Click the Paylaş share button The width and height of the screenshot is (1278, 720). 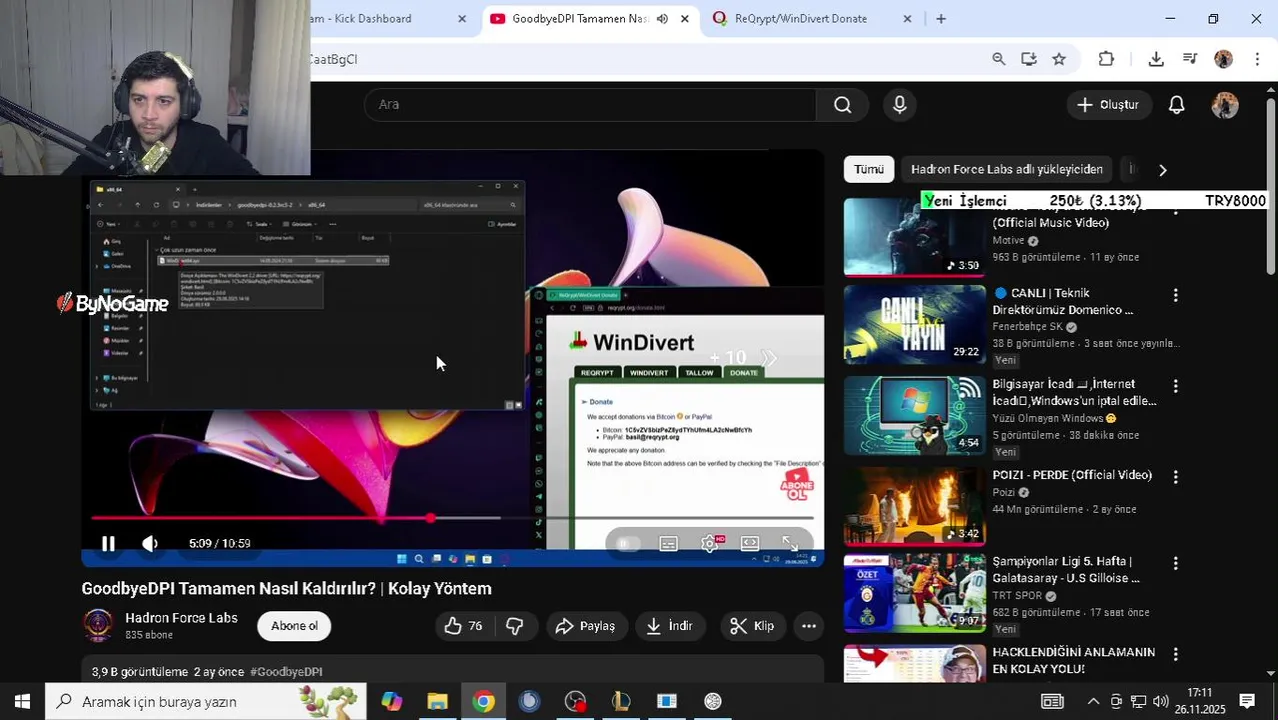click(585, 626)
